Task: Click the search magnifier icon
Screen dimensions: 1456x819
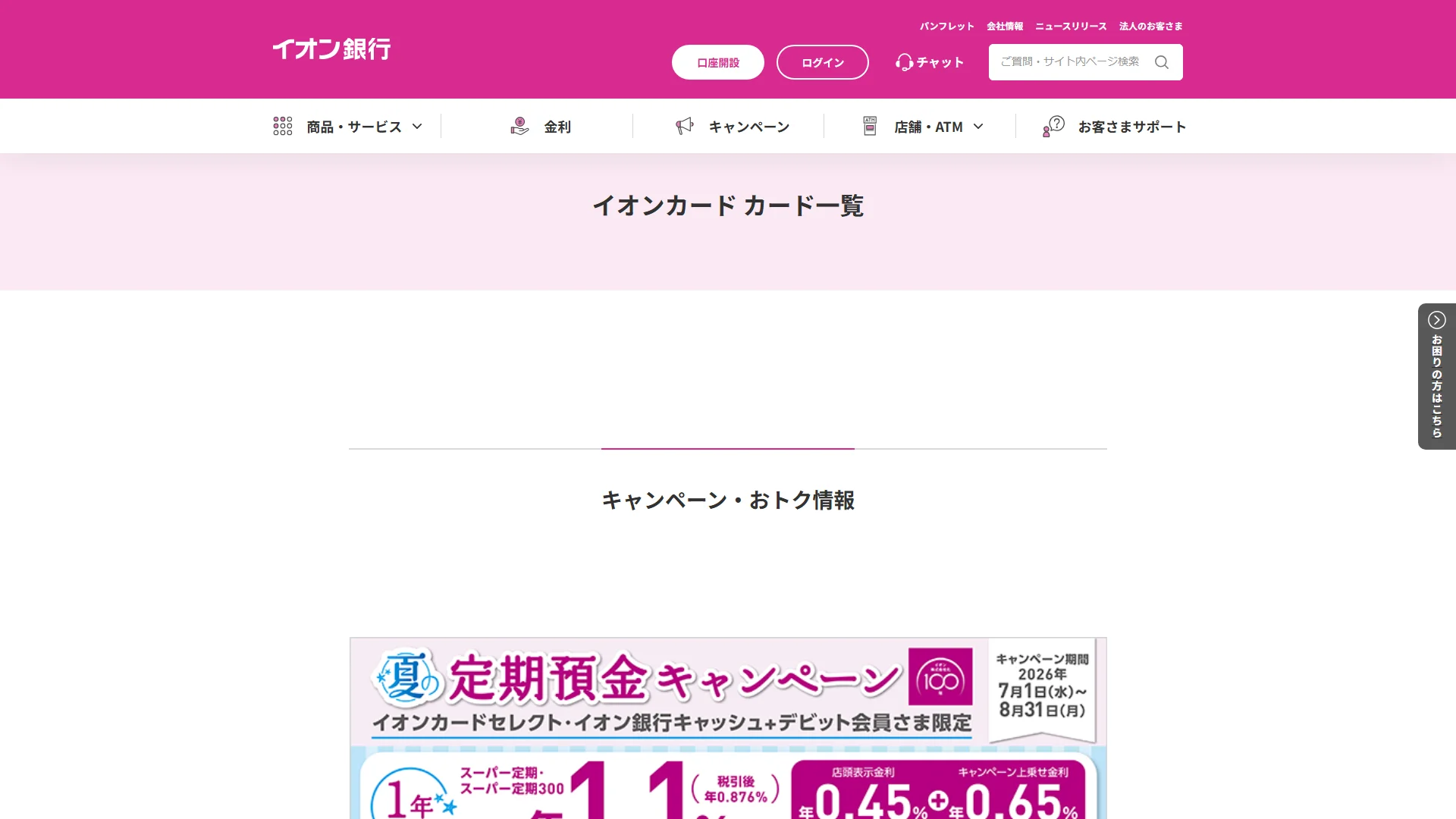Action: pos(1161,62)
